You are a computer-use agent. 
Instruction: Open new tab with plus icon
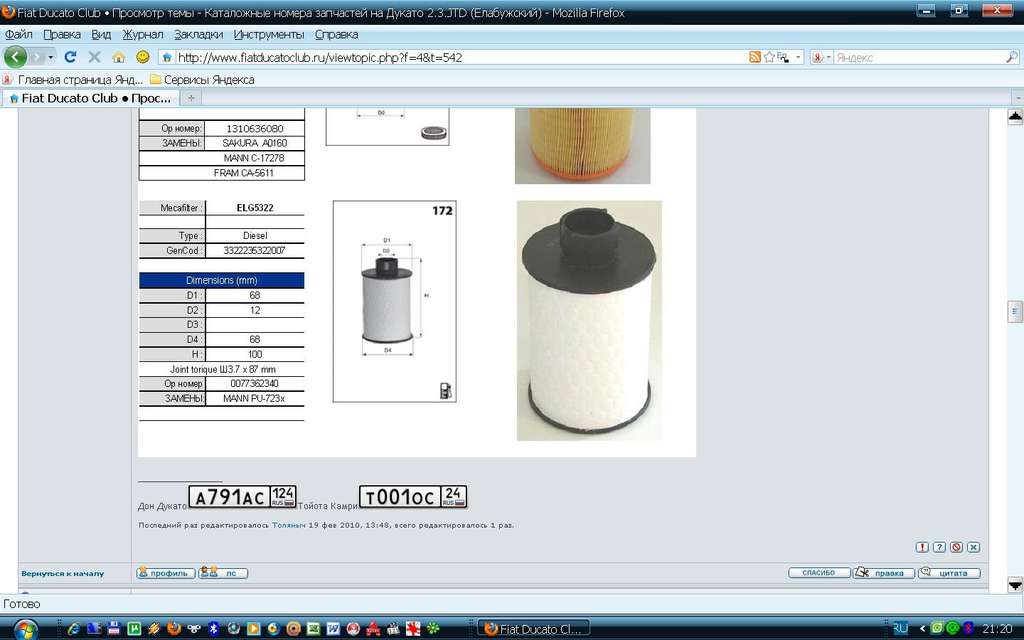(191, 98)
